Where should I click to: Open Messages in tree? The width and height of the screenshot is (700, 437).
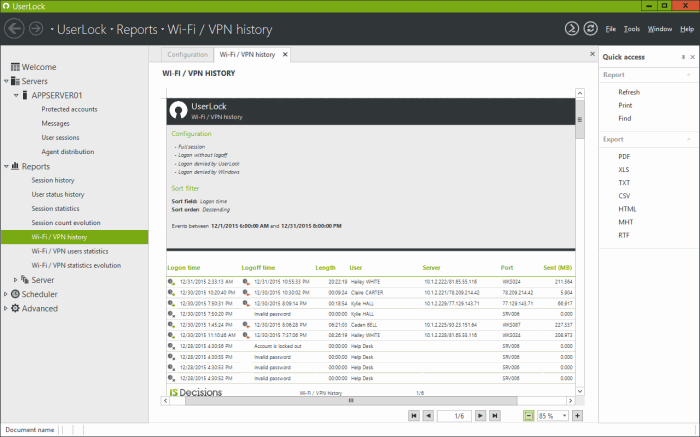click(55, 124)
